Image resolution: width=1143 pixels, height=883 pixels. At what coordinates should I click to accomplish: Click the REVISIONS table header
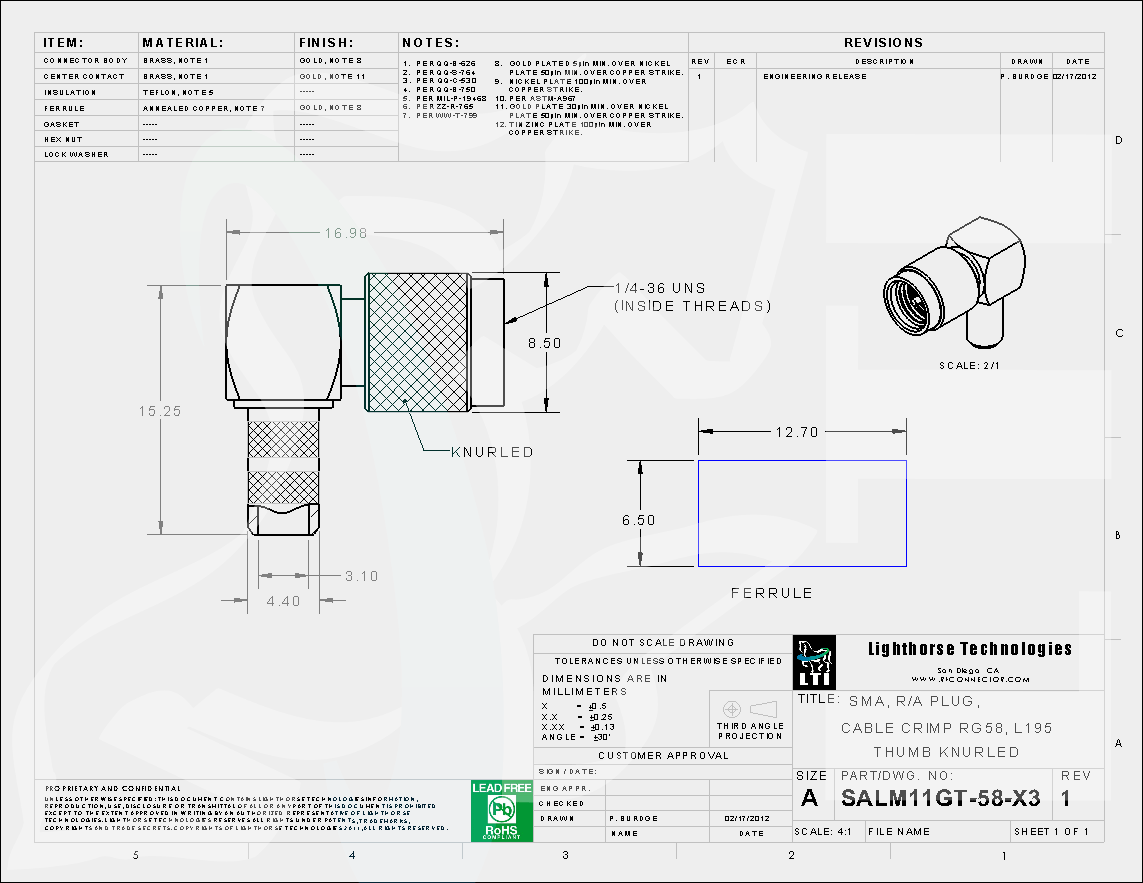(x=883, y=43)
